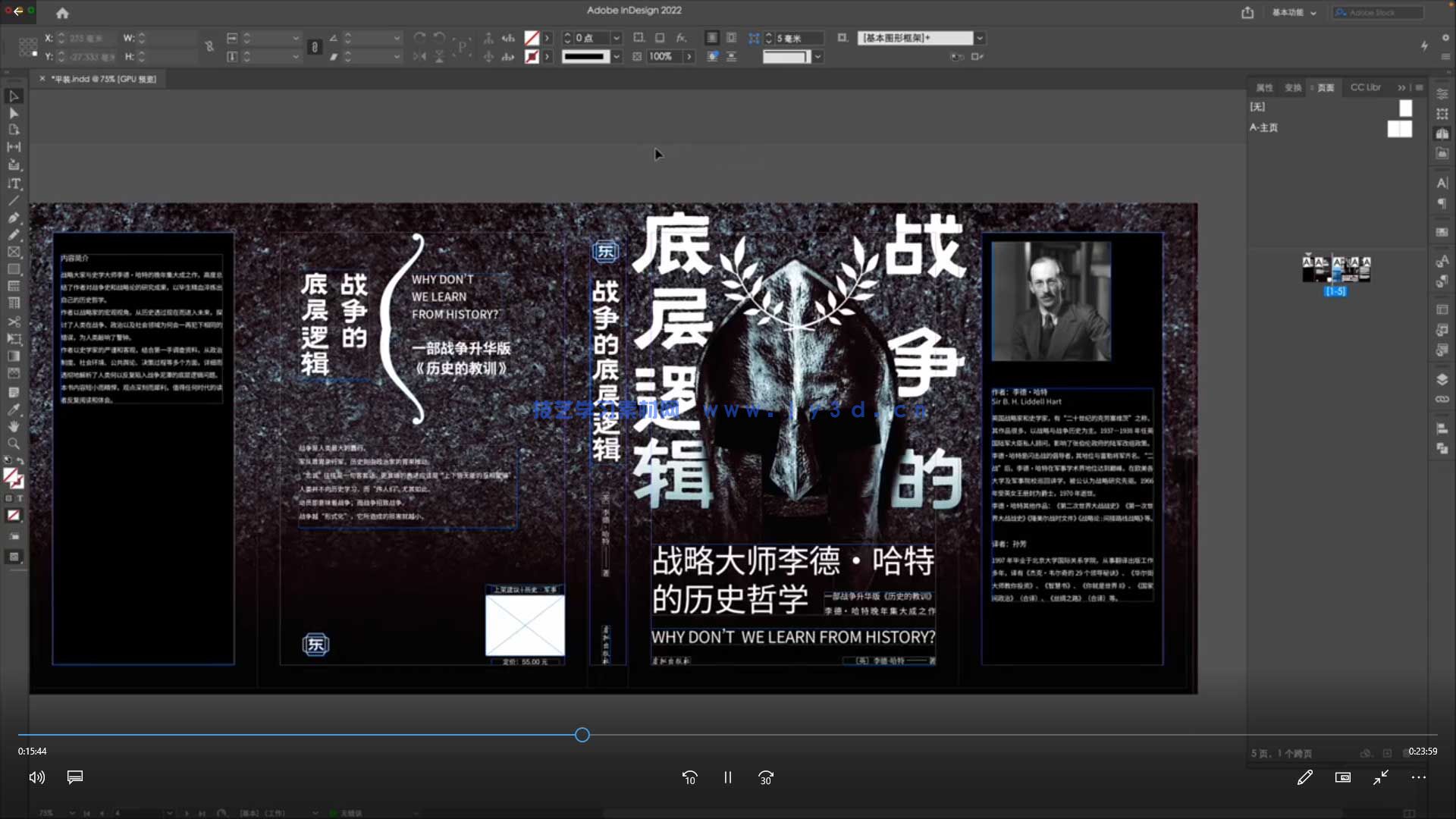Select the Scissors tool
1456x819 pixels.
coord(14,322)
